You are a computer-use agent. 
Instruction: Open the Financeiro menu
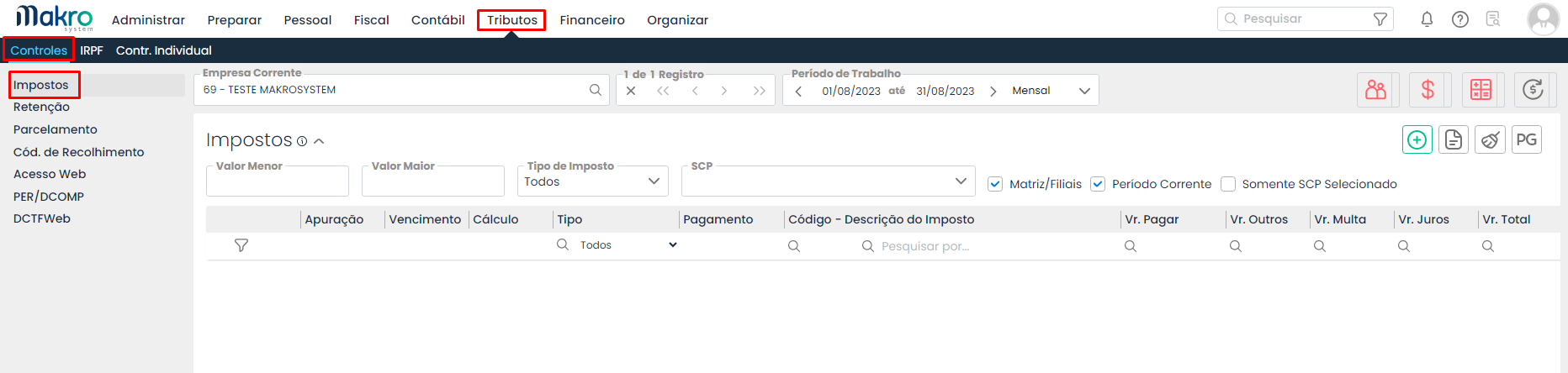tap(592, 20)
